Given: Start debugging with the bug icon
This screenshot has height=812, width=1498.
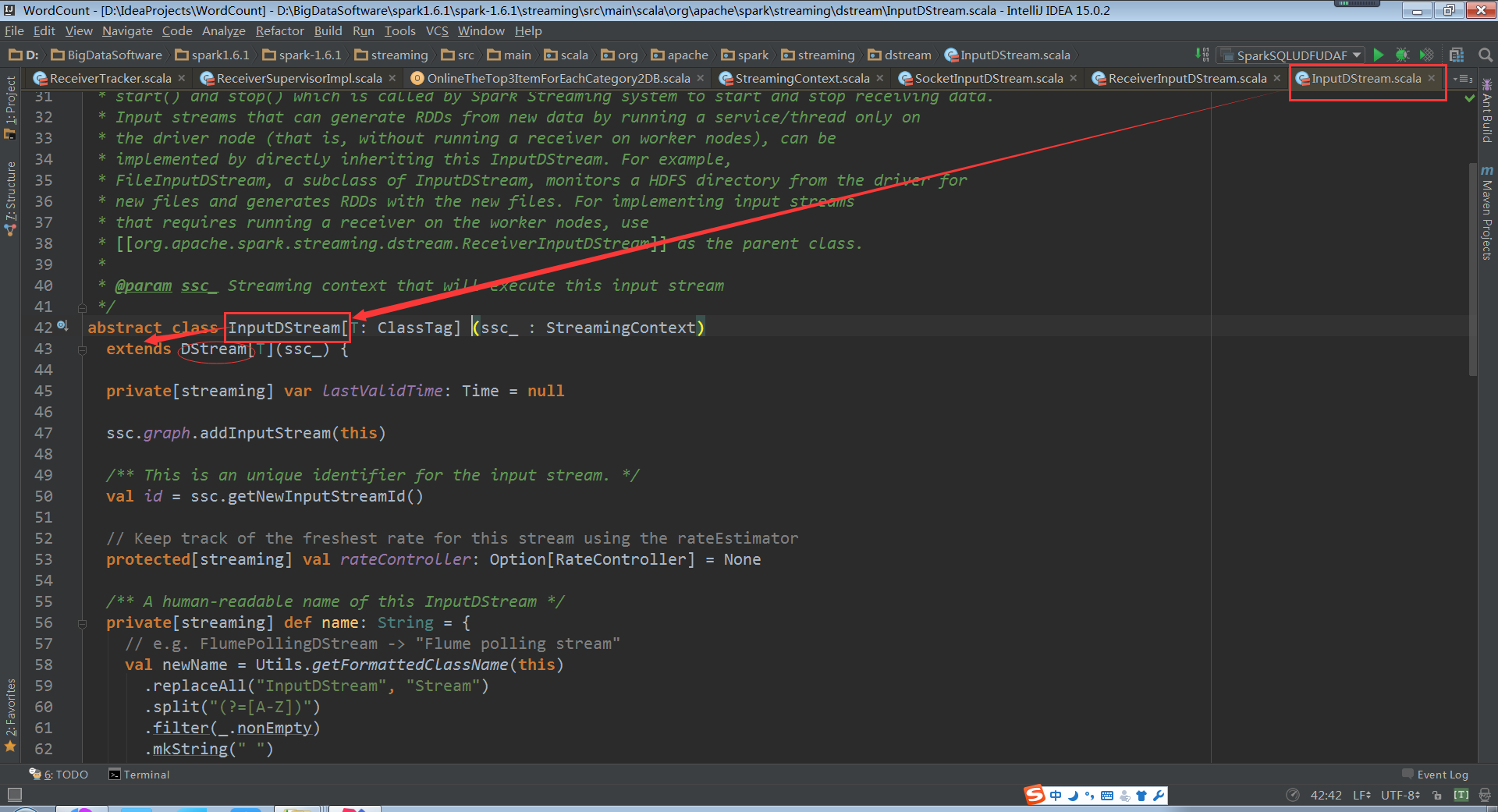Looking at the screenshot, I should tap(1402, 55).
